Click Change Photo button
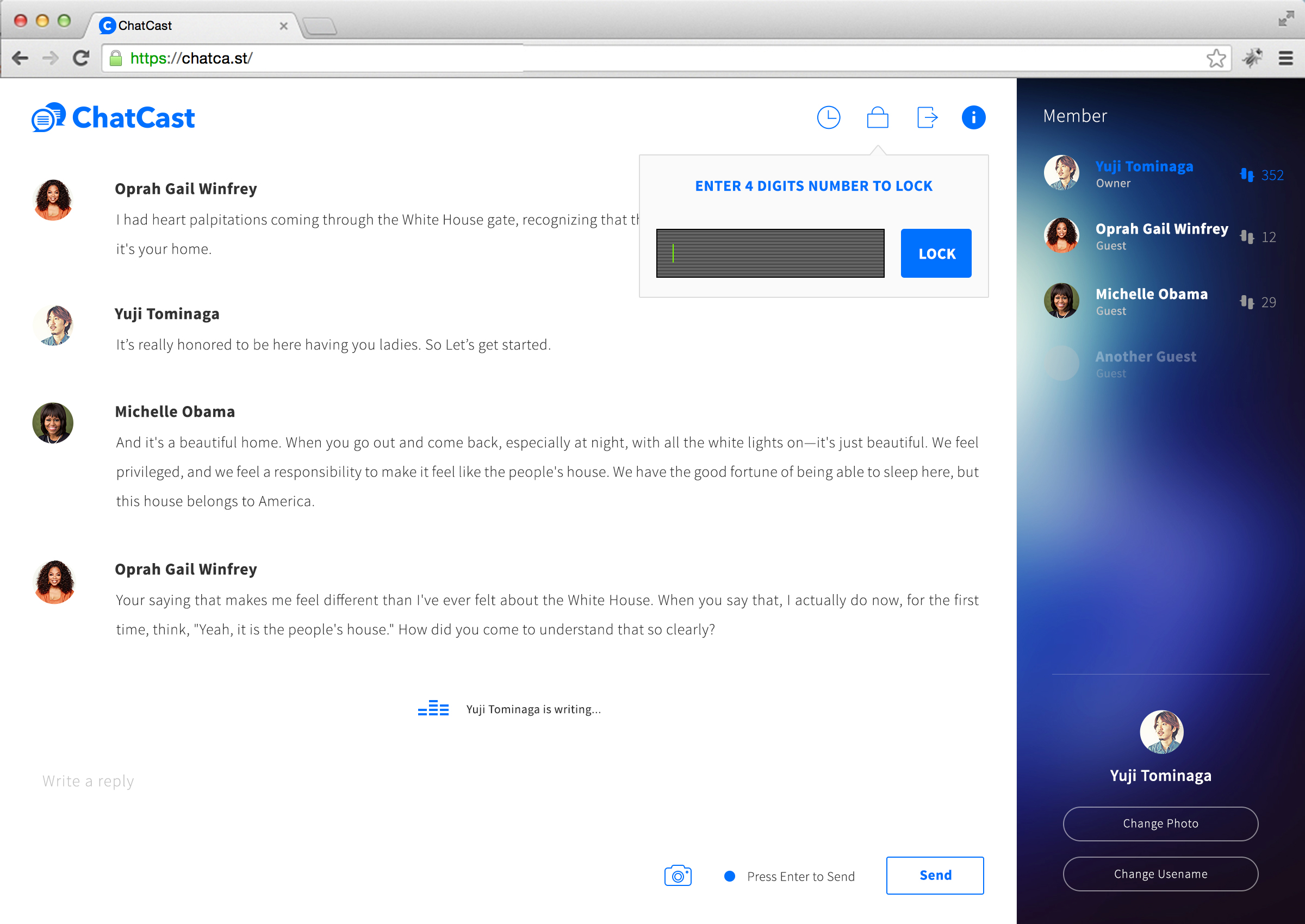 [x=1160, y=823]
